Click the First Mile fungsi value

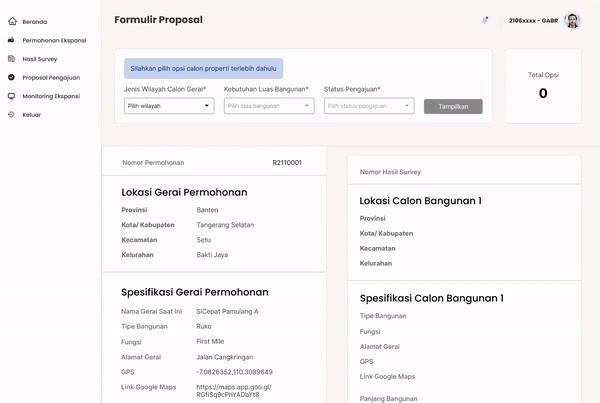[210, 341]
